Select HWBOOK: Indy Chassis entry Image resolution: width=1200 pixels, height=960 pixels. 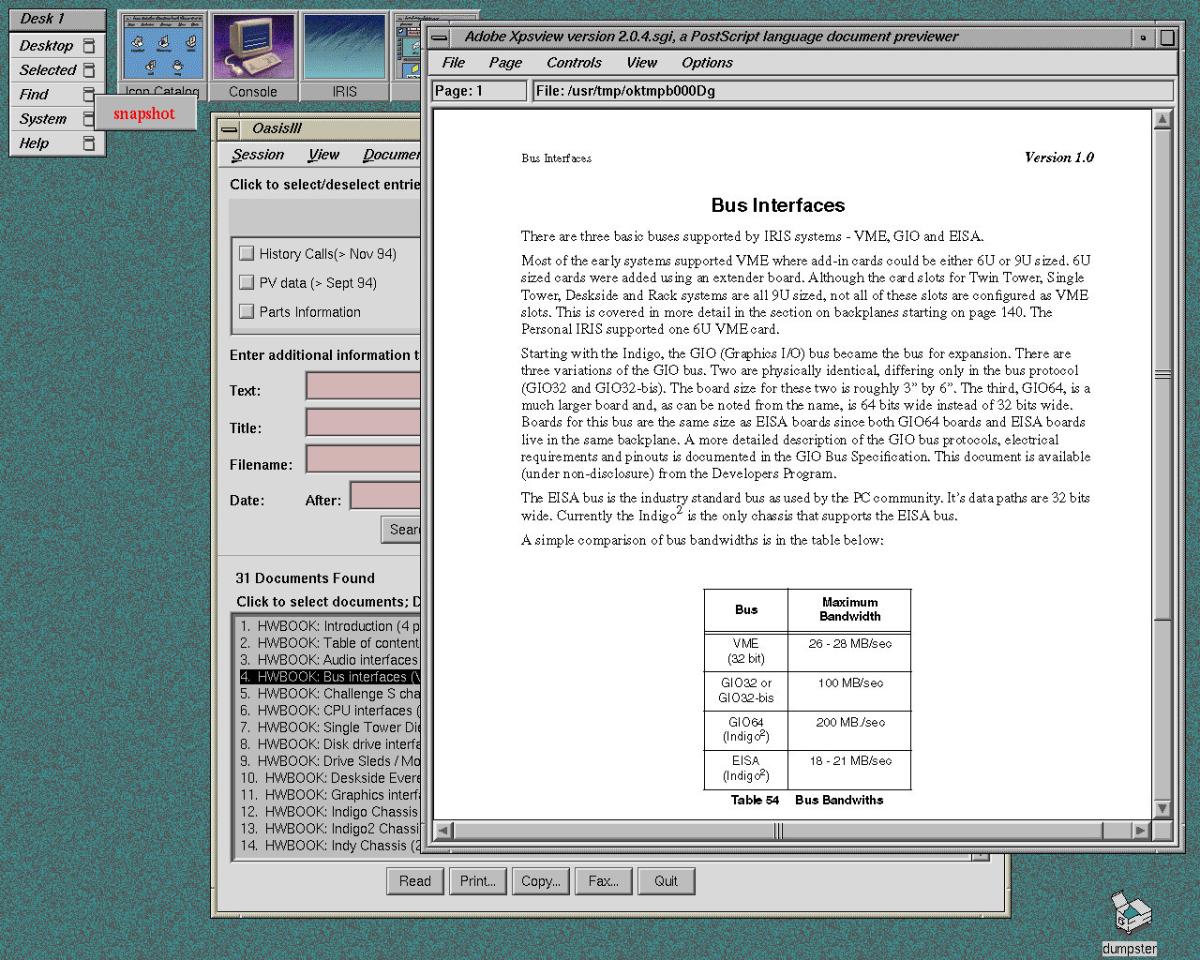click(330, 846)
